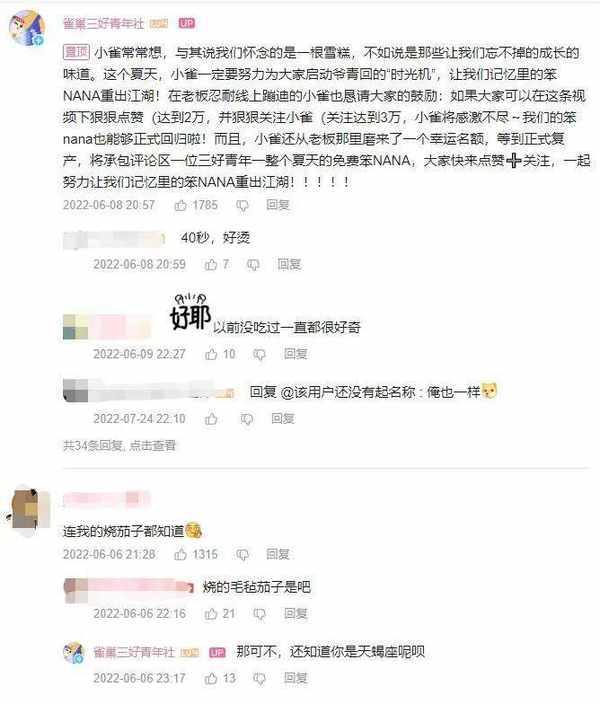Open the @该用户还没有起名称 mention
The width and height of the screenshot is (600, 704).
348,392
